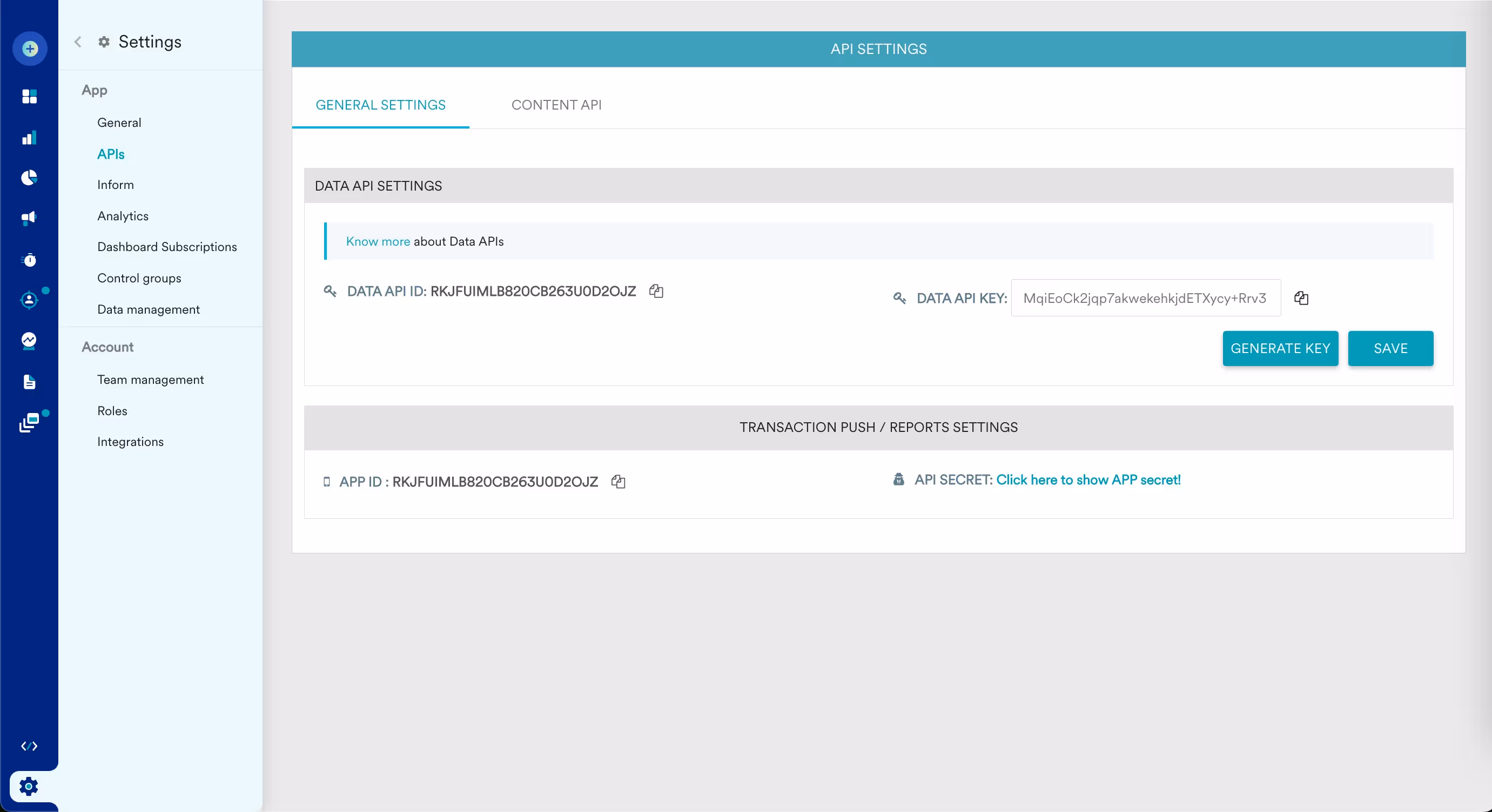This screenshot has width=1492, height=812.
Task: Select APIs in settings menu
Action: (x=111, y=154)
